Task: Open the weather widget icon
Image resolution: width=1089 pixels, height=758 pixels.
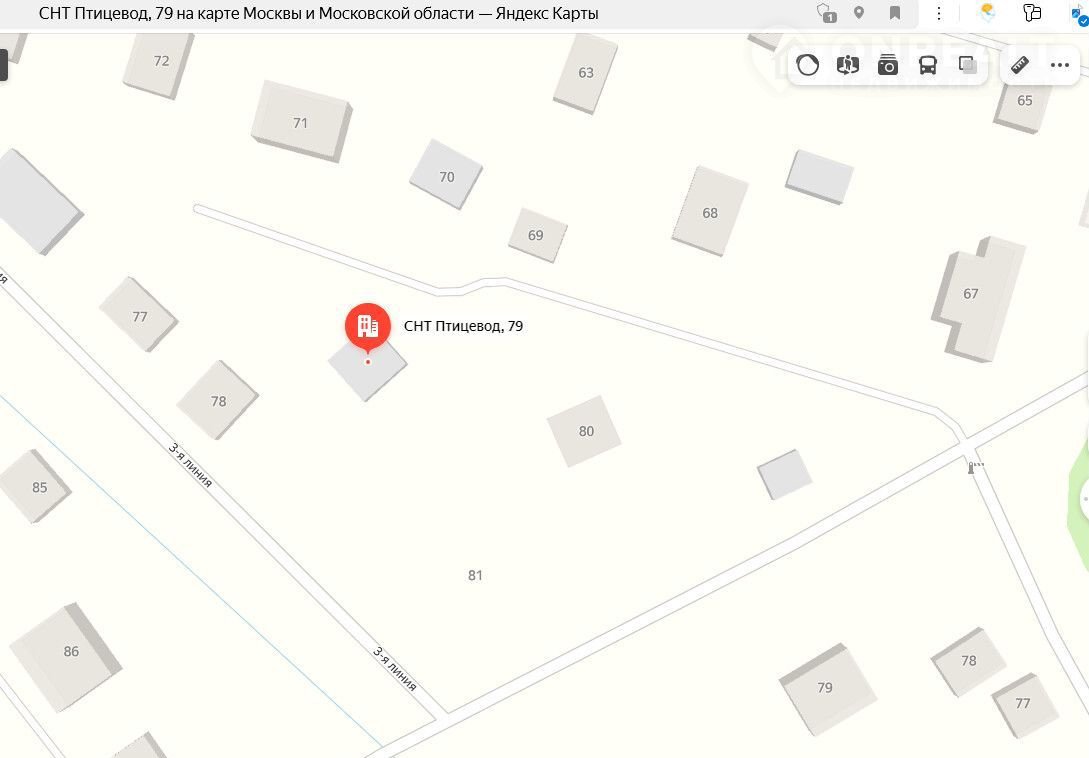Action: pos(987,12)
